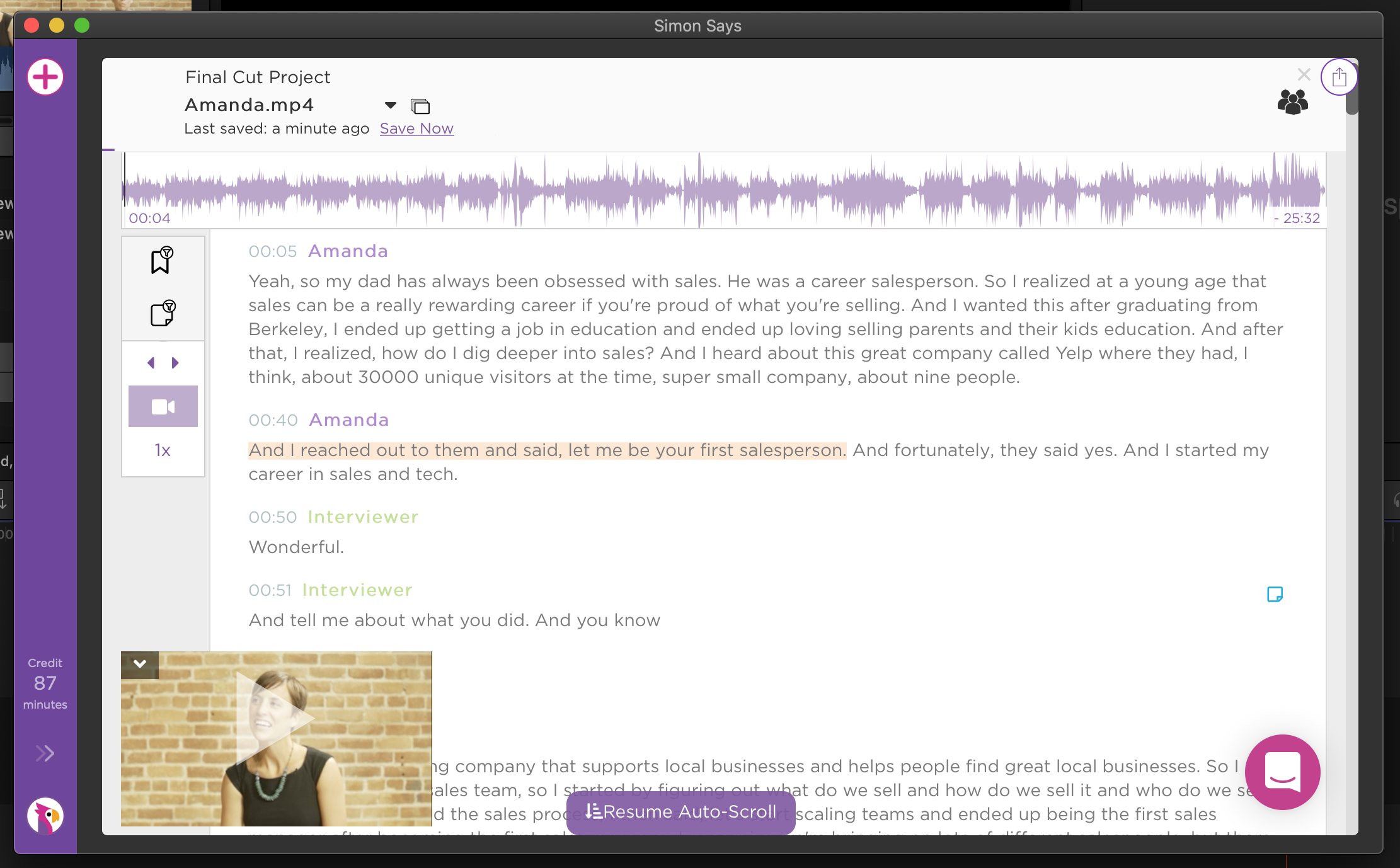The height and width of the screenshot is (868, 1400).
Task: Click the pink plus add-project icon
Action: click(45, 77)
